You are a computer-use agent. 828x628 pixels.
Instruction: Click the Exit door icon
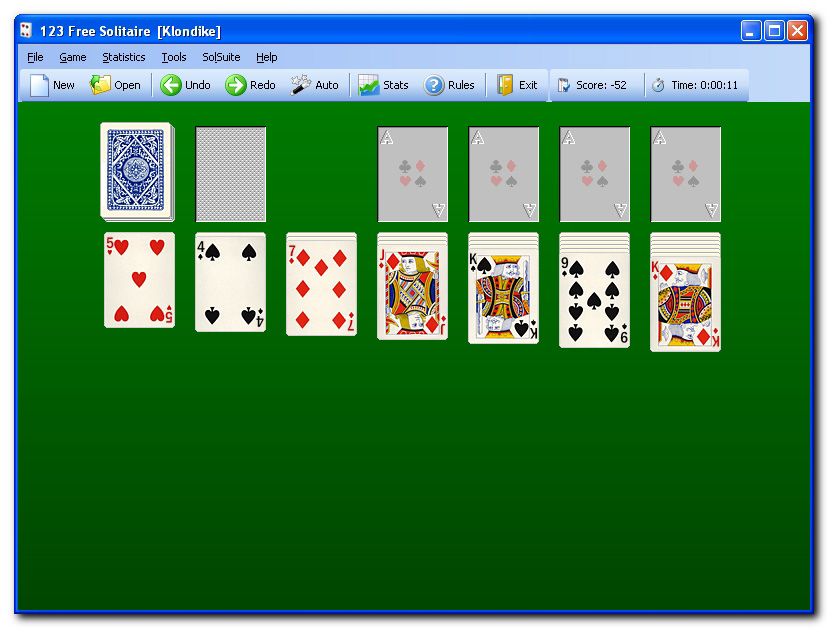[505, 85]
